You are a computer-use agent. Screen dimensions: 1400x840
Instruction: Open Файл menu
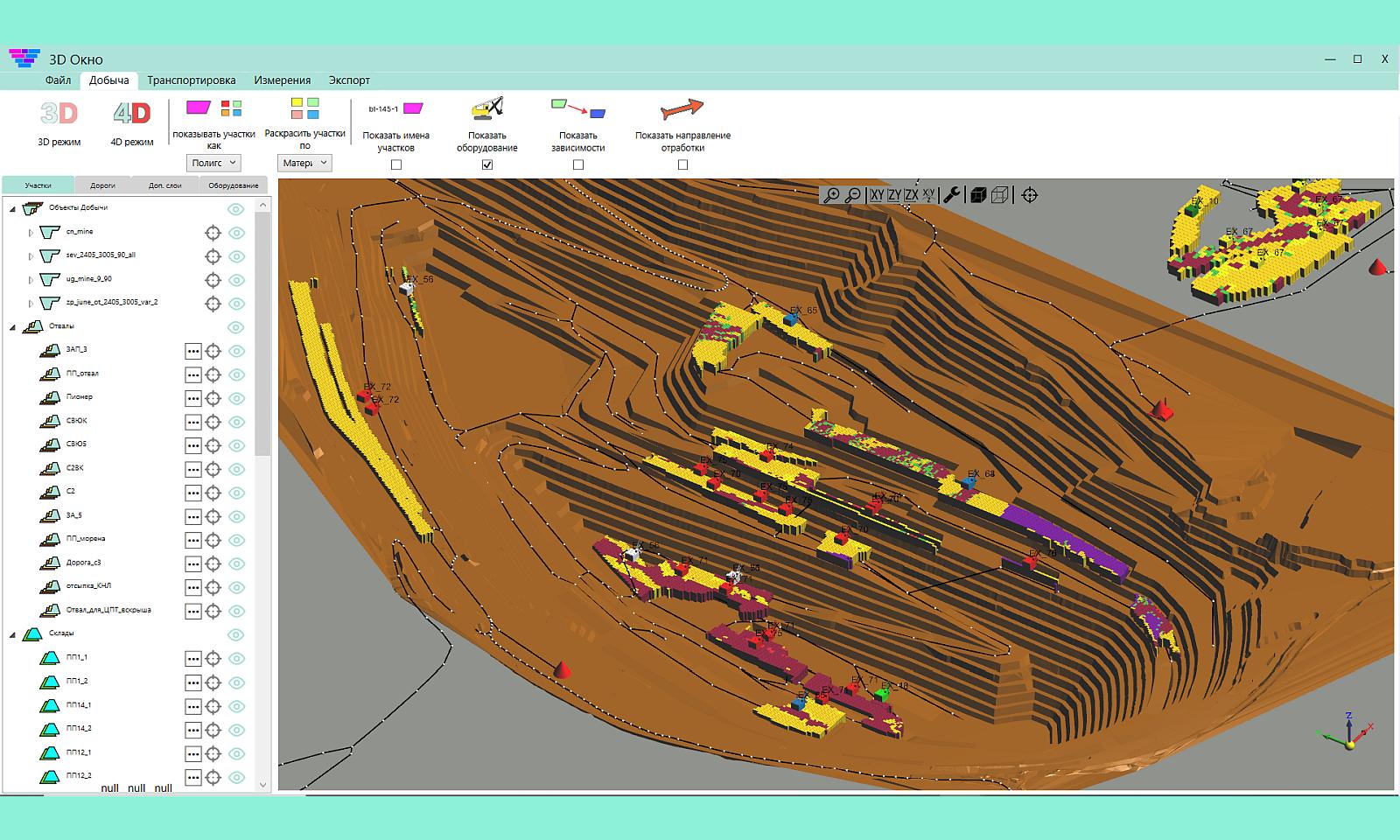(58, 80)
